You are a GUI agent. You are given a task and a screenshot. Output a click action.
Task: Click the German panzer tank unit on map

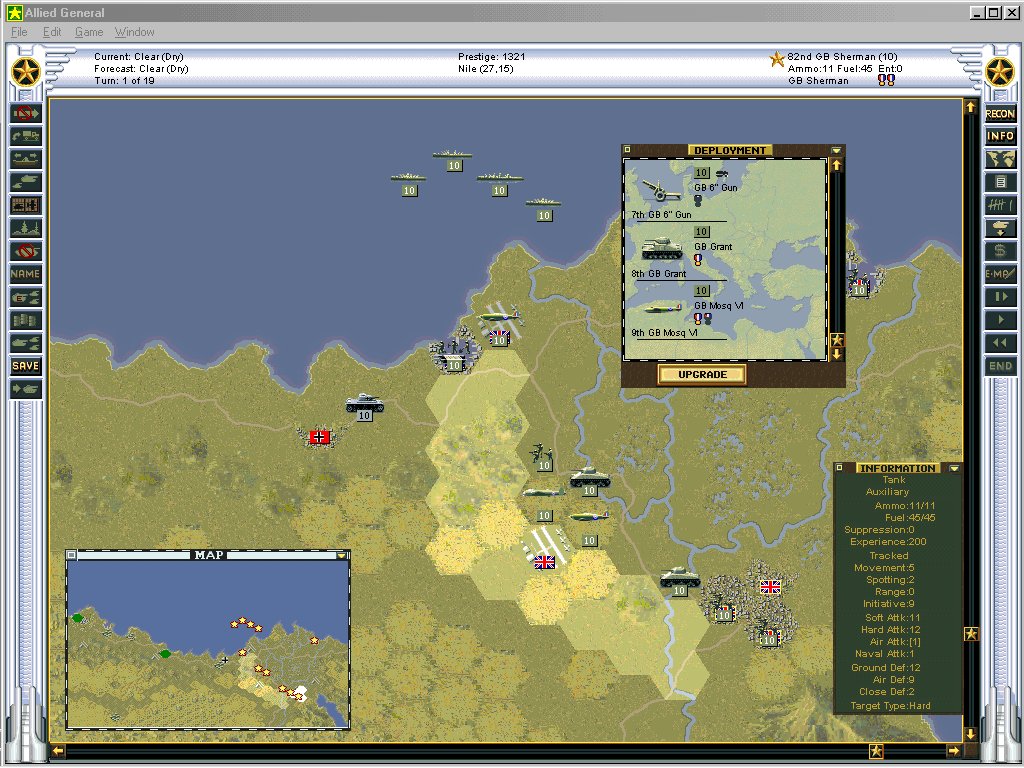[x=364, y=406]
